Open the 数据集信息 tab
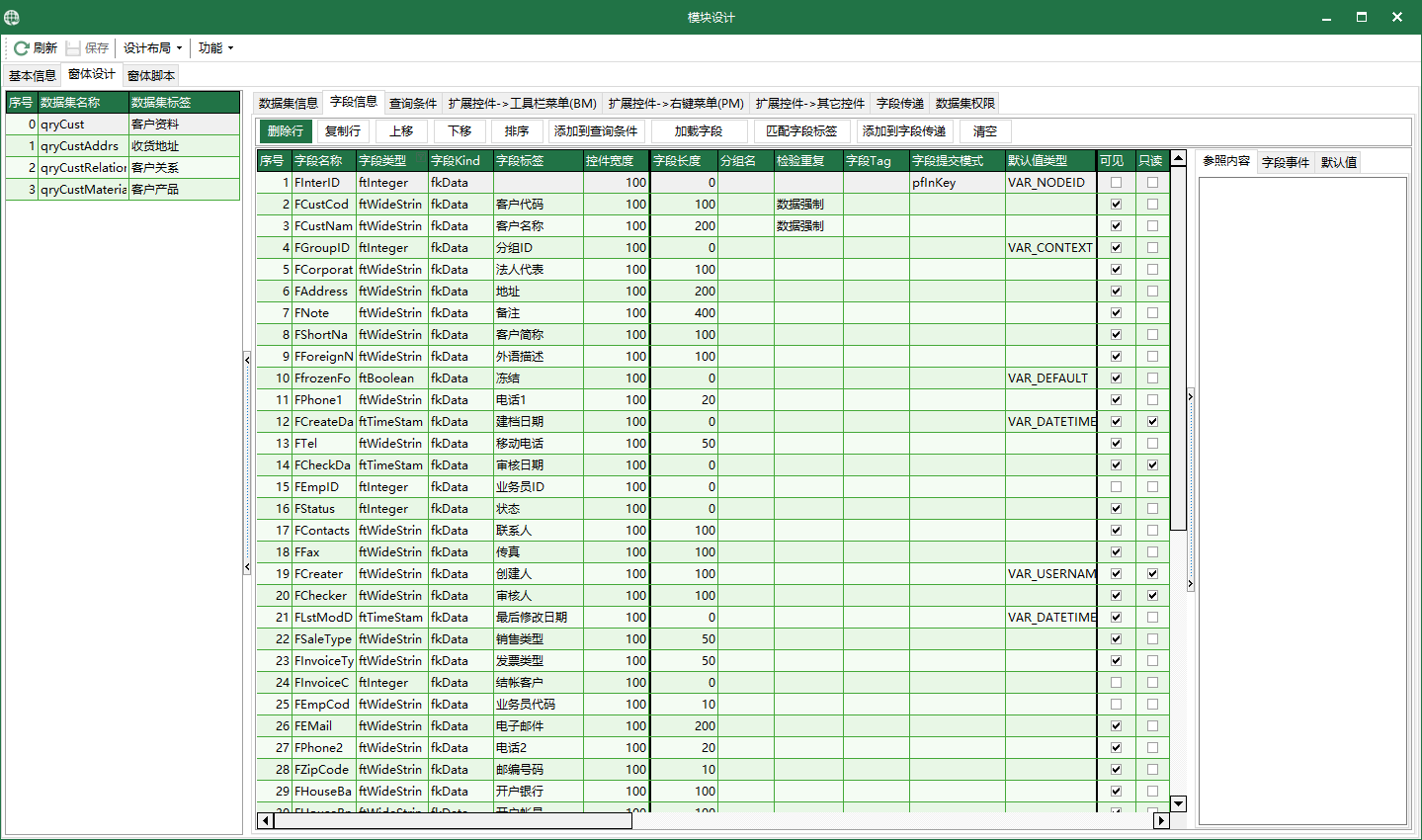Viewport: 1422px width, 840px height. [x=289, y=103]
